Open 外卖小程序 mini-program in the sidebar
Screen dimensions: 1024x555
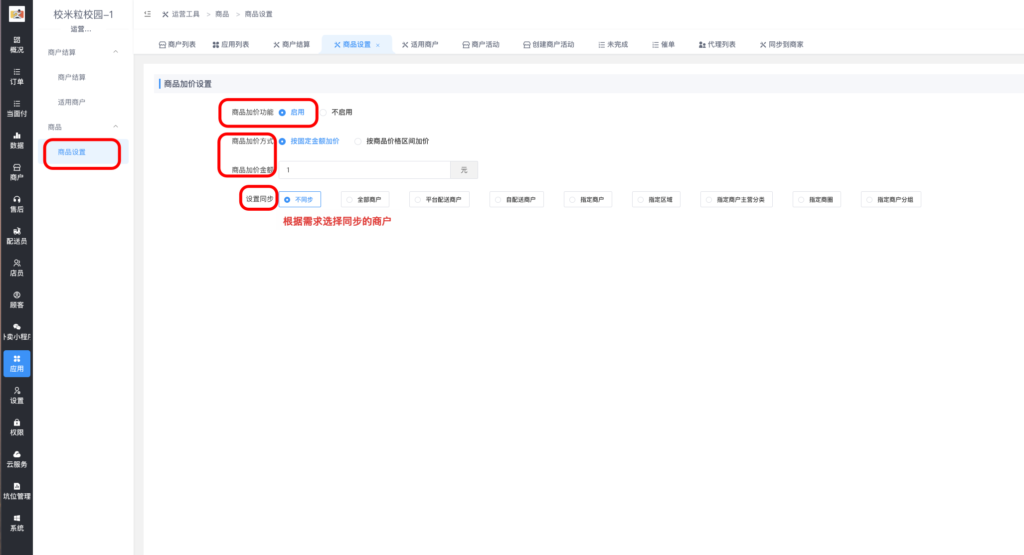pyautogui.click(x=16, y=332)
